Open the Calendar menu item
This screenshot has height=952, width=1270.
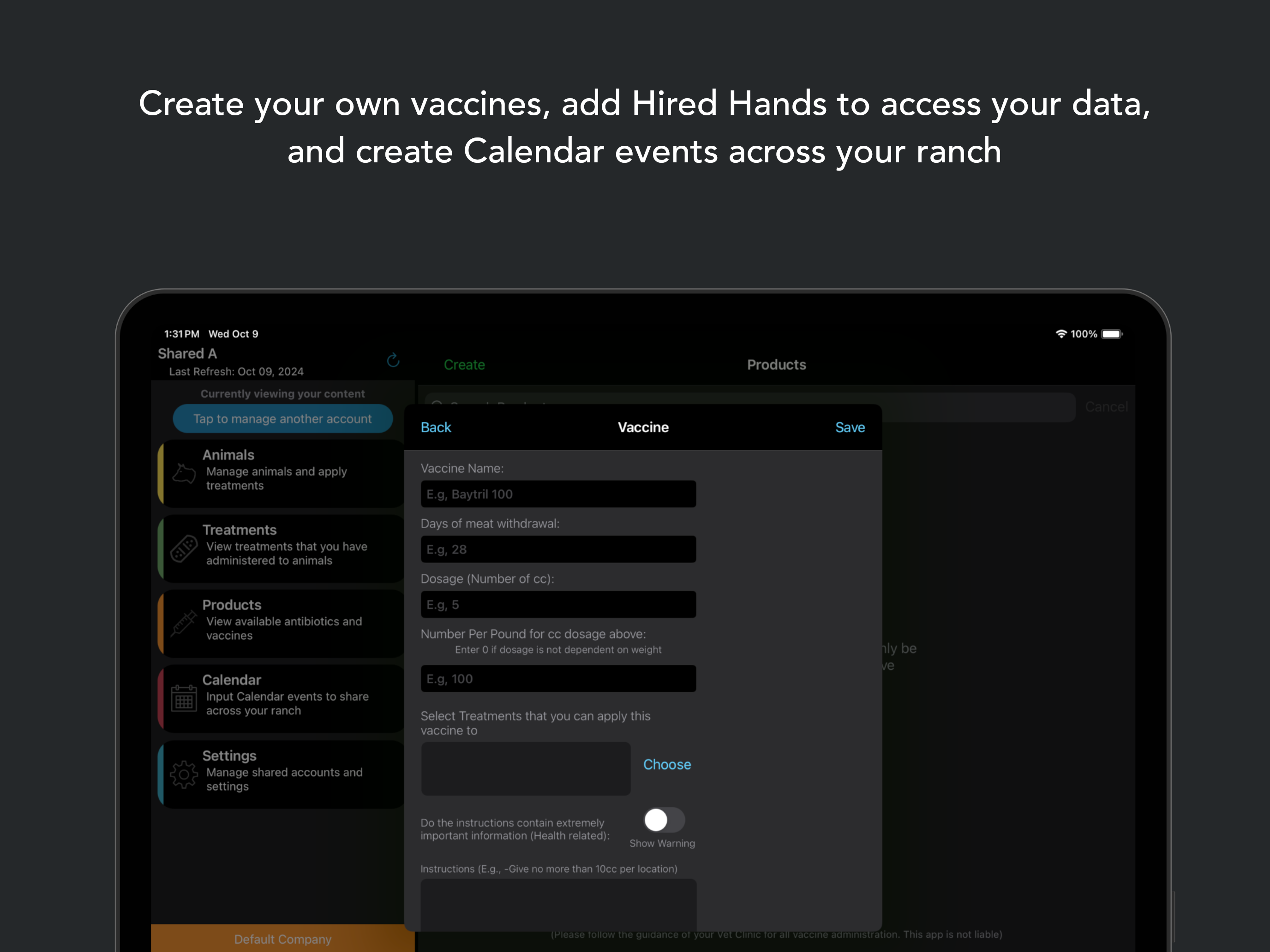point(281,698)
